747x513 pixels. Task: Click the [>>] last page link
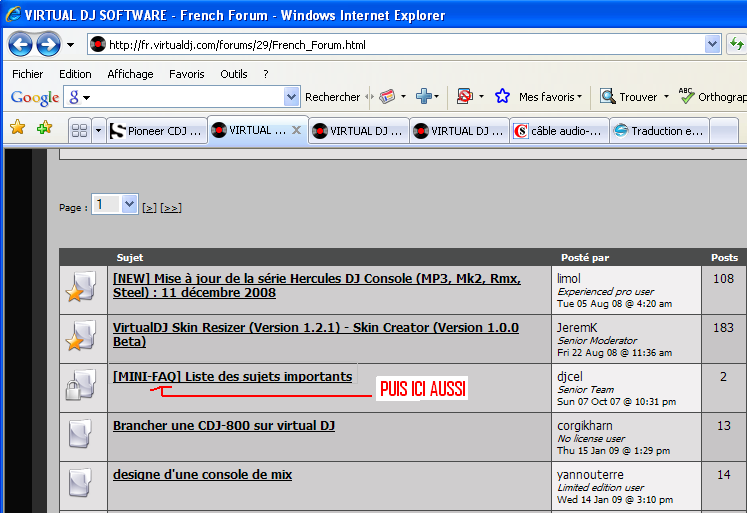coord(171,208)
